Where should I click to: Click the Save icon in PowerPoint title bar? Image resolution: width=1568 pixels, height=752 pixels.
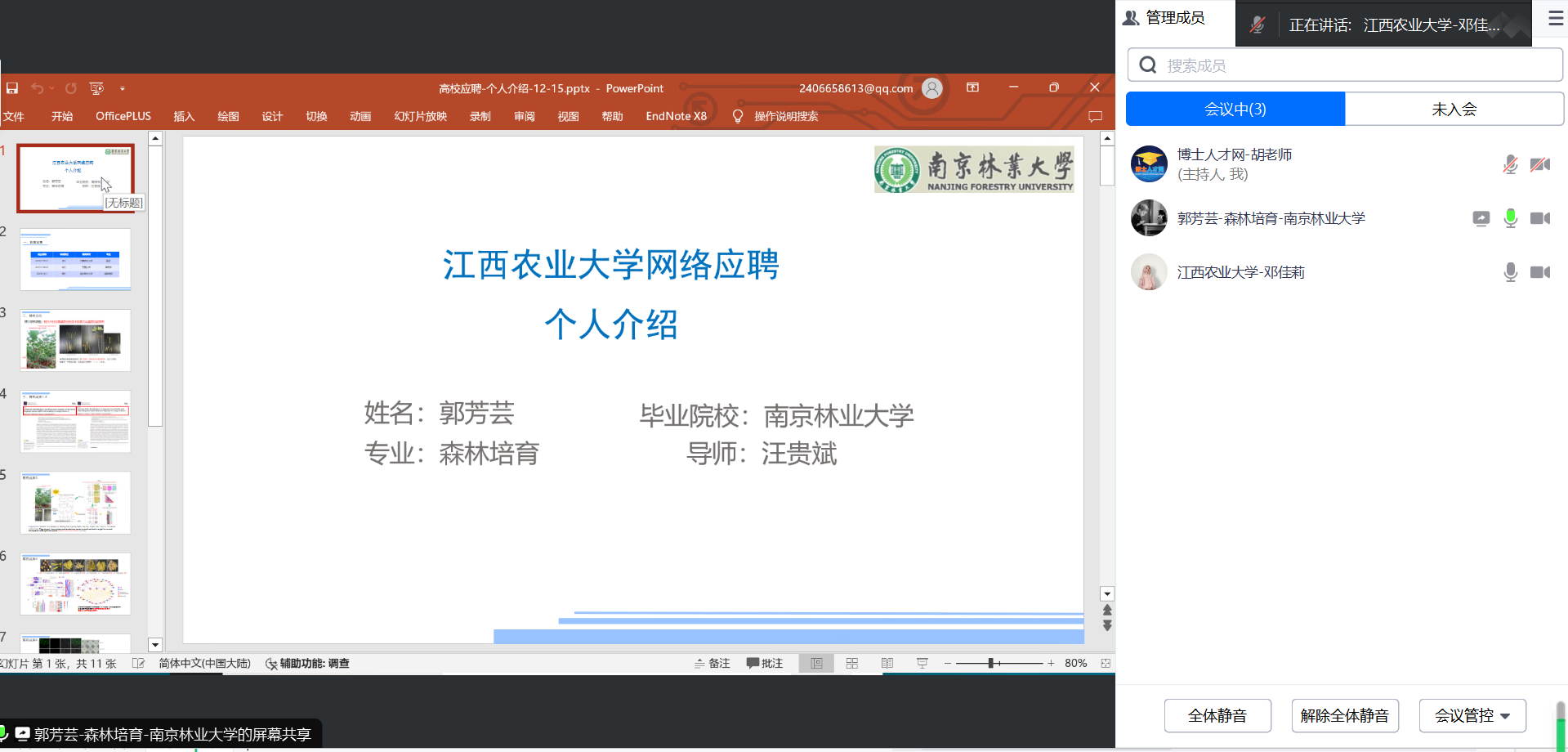pos(12,88)
